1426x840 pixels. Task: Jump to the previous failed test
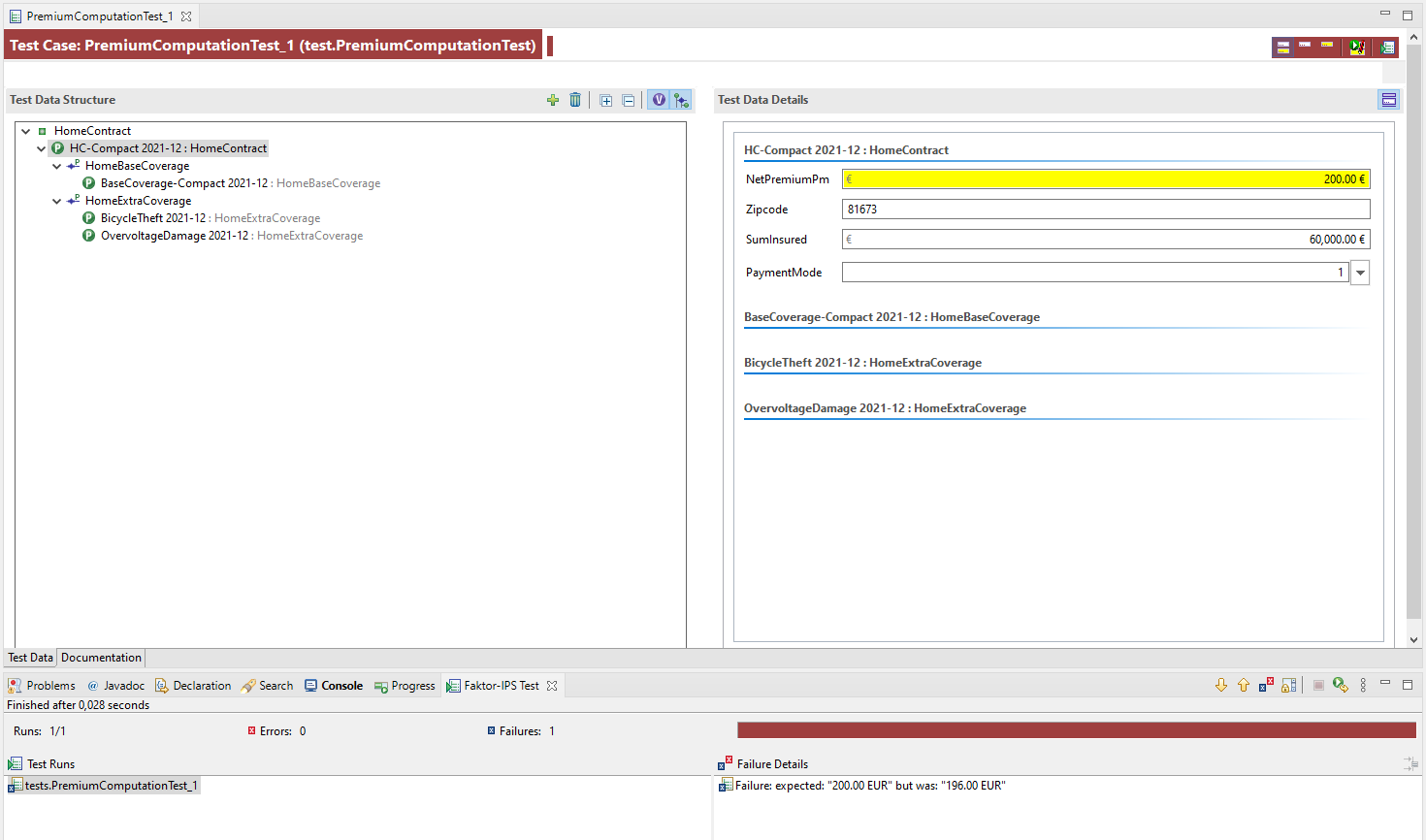point(1244,685)
